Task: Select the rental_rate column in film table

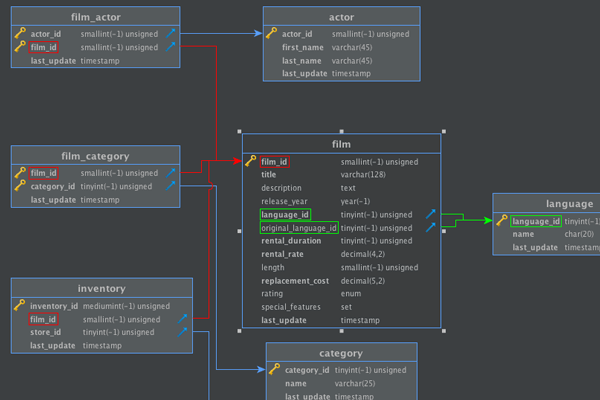Action: click(283, 254)
